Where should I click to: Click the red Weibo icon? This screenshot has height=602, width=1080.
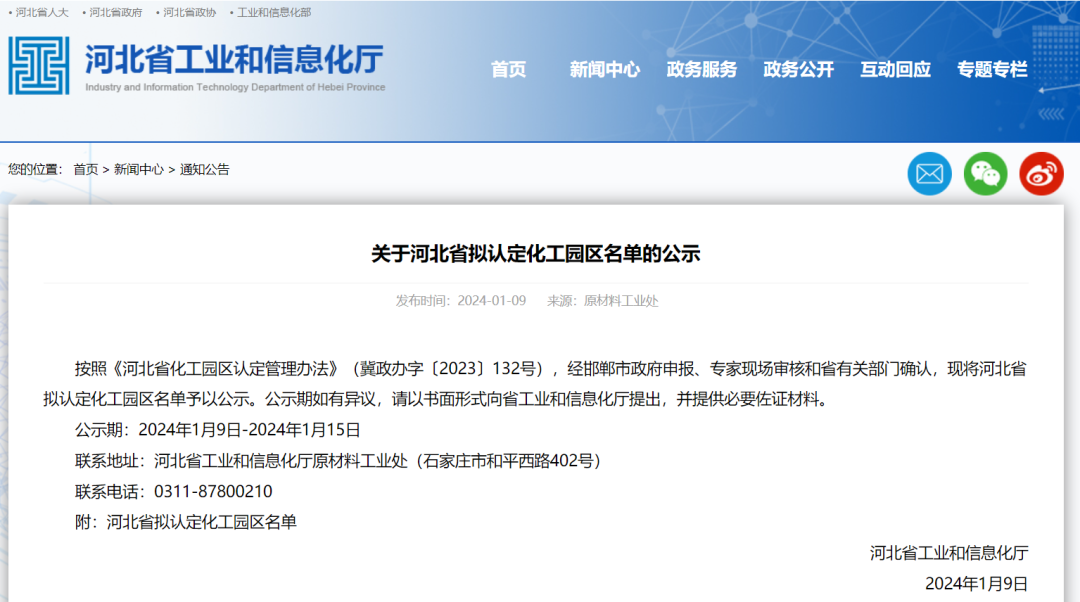tap(1041, 174)
